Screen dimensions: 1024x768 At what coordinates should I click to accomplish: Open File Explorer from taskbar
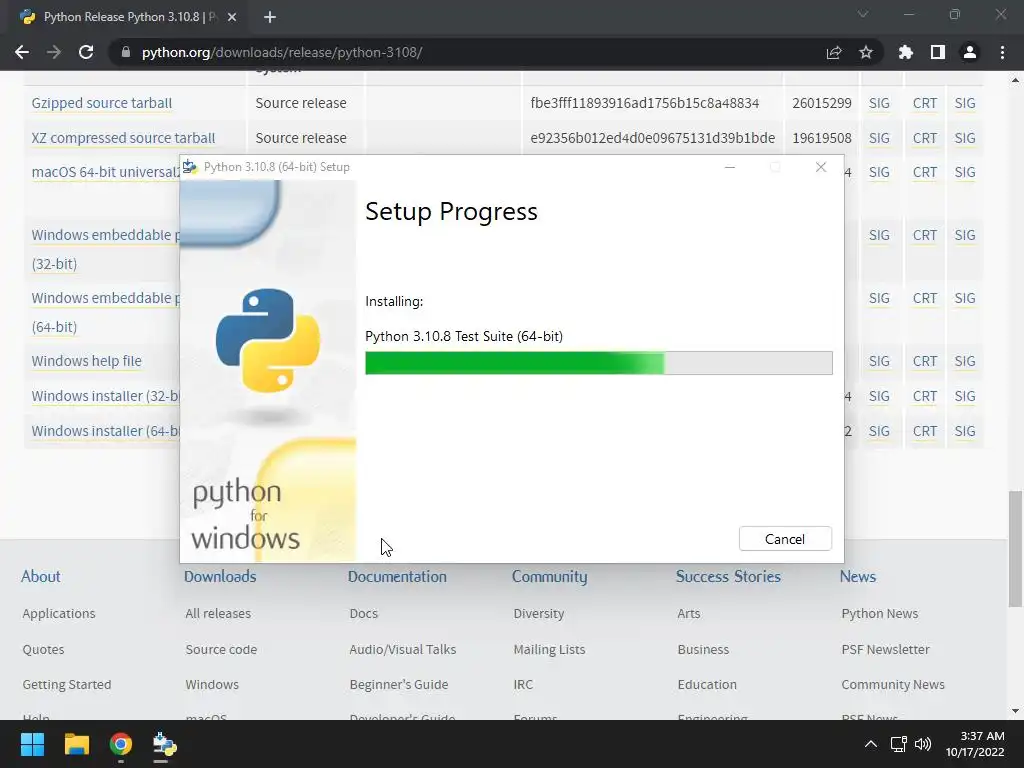[x=76, y=744]
